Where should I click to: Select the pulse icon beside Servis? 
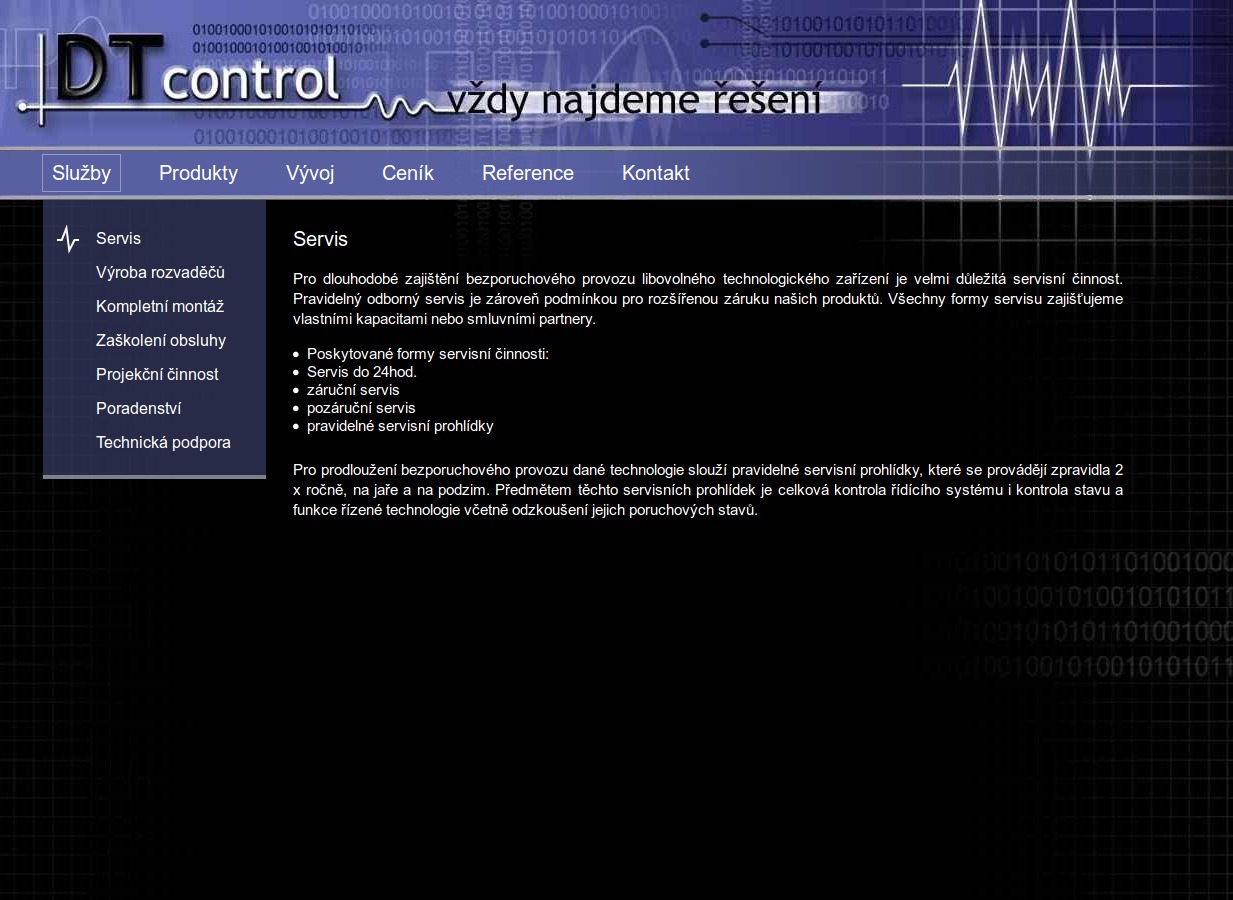coord(68,239)
